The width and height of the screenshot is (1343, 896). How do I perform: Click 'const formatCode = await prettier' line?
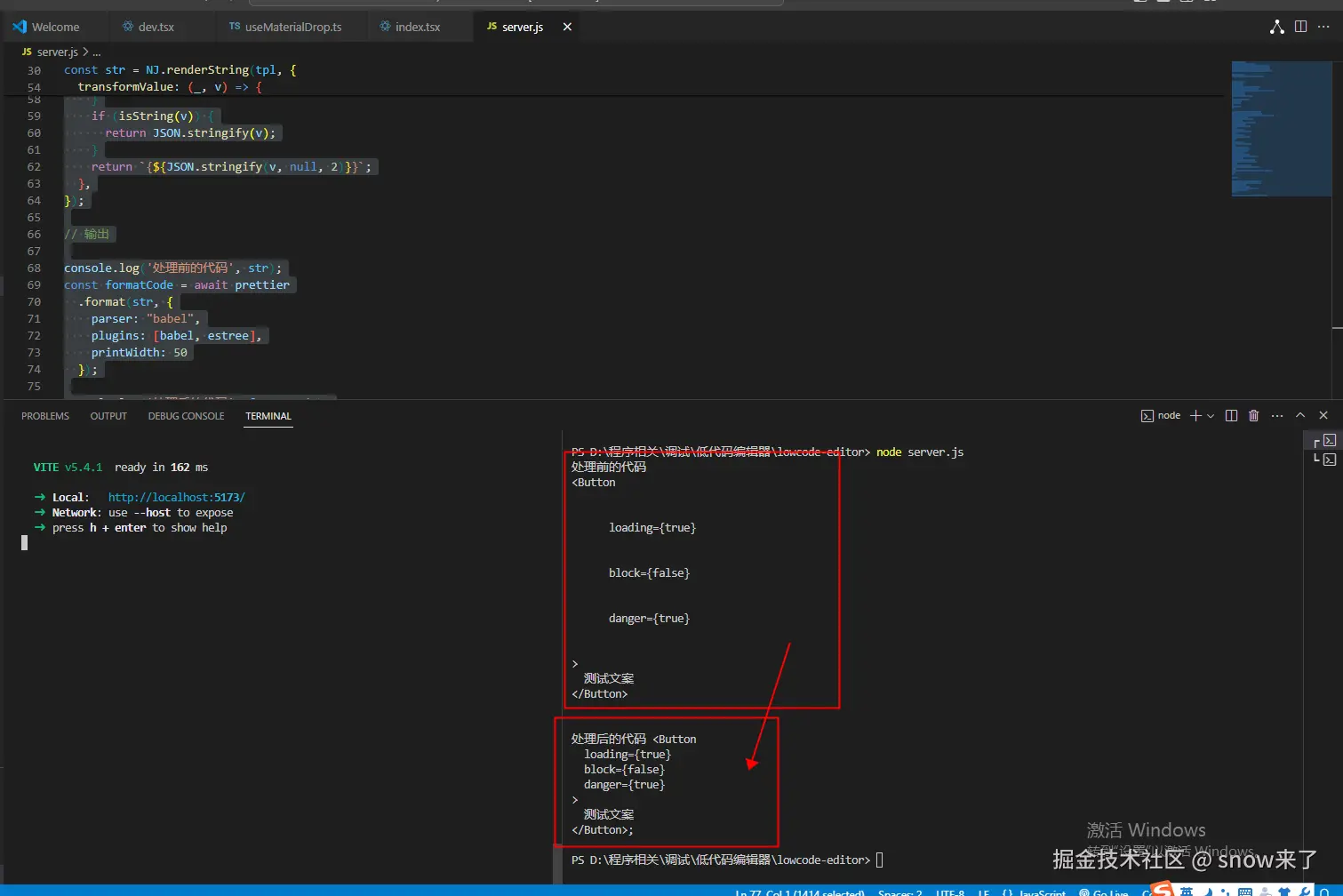177,285
